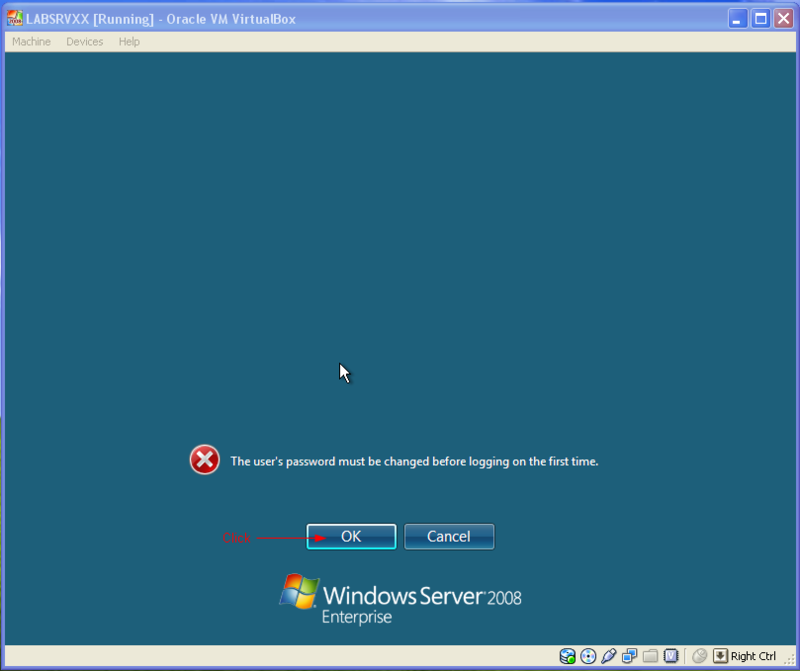Open the Machine menu
This screenshot has height=671, width=800.
coord(31,42)
